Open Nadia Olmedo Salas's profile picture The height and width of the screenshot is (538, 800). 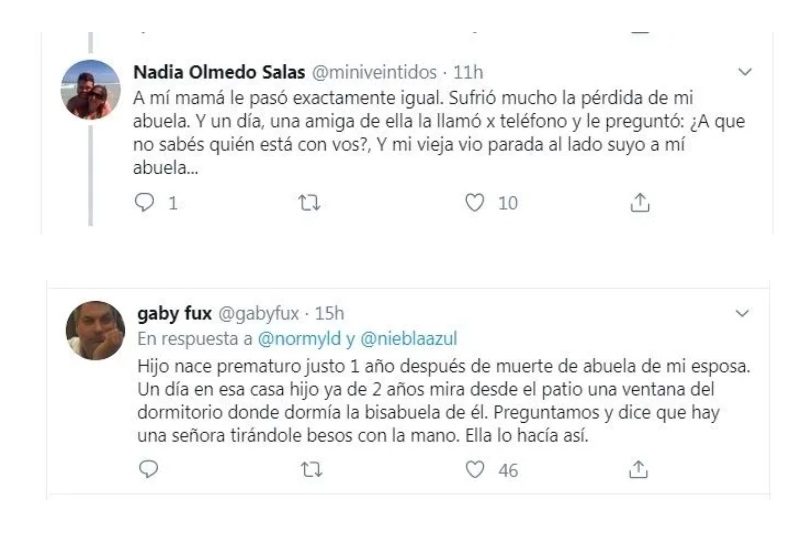[x=93, y=90]
